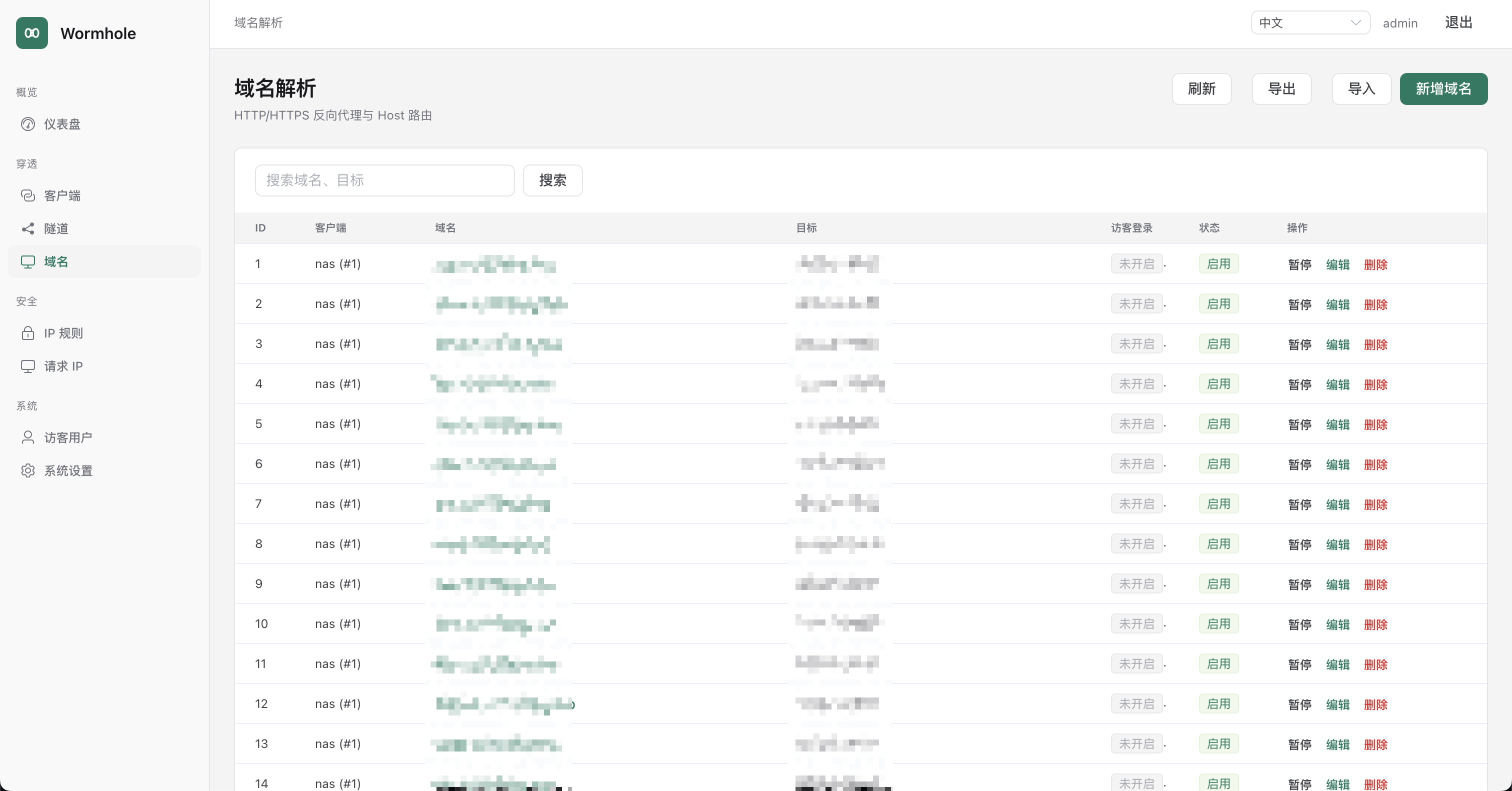The width and height of the screenshot is (1512, 791).
Task: Click 编辑 in row 7
Action: (x=1337, y=504)
